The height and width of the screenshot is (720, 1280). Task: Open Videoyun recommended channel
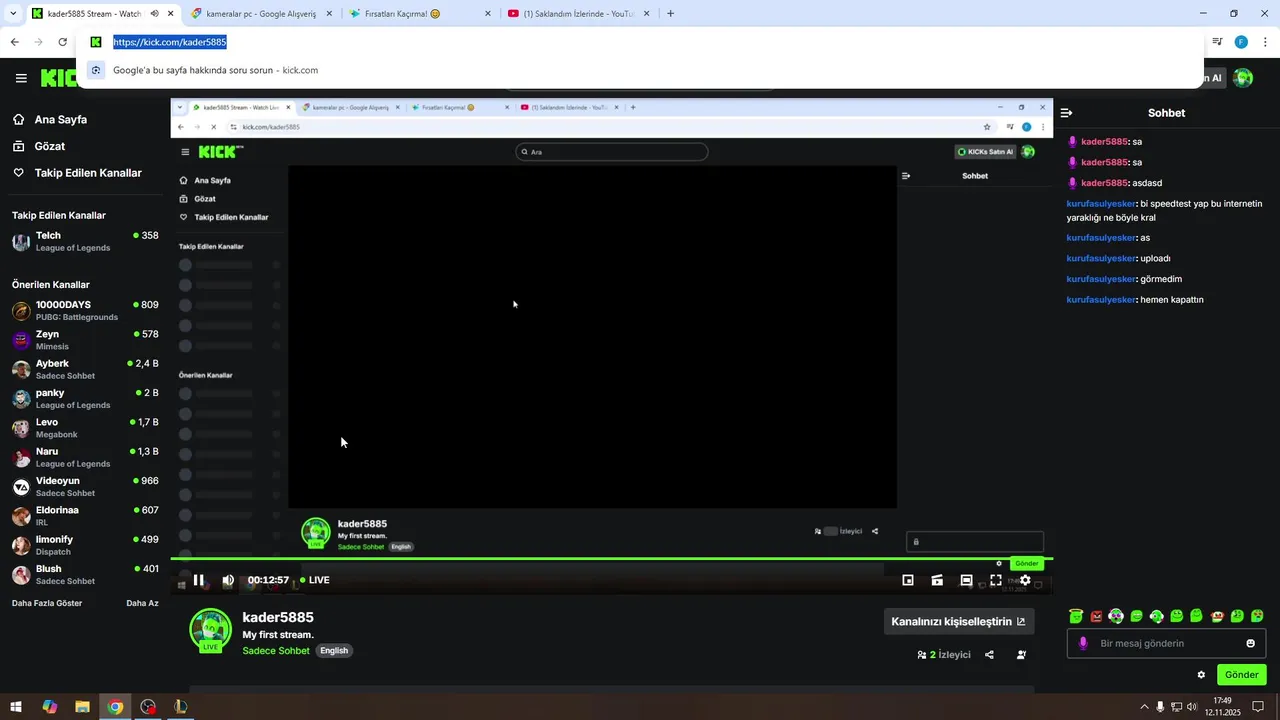85,487
